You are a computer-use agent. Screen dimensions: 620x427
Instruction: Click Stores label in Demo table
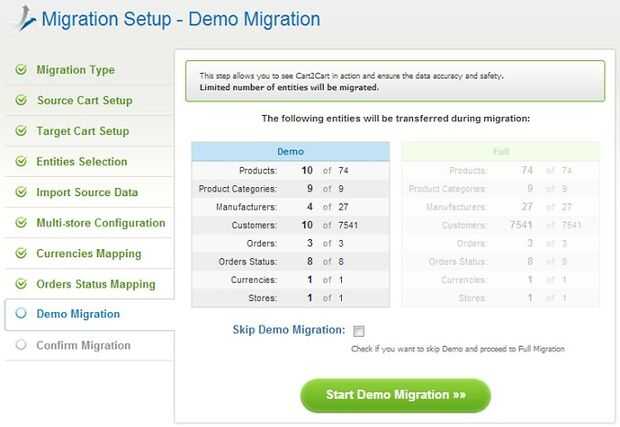coord(262,298)
